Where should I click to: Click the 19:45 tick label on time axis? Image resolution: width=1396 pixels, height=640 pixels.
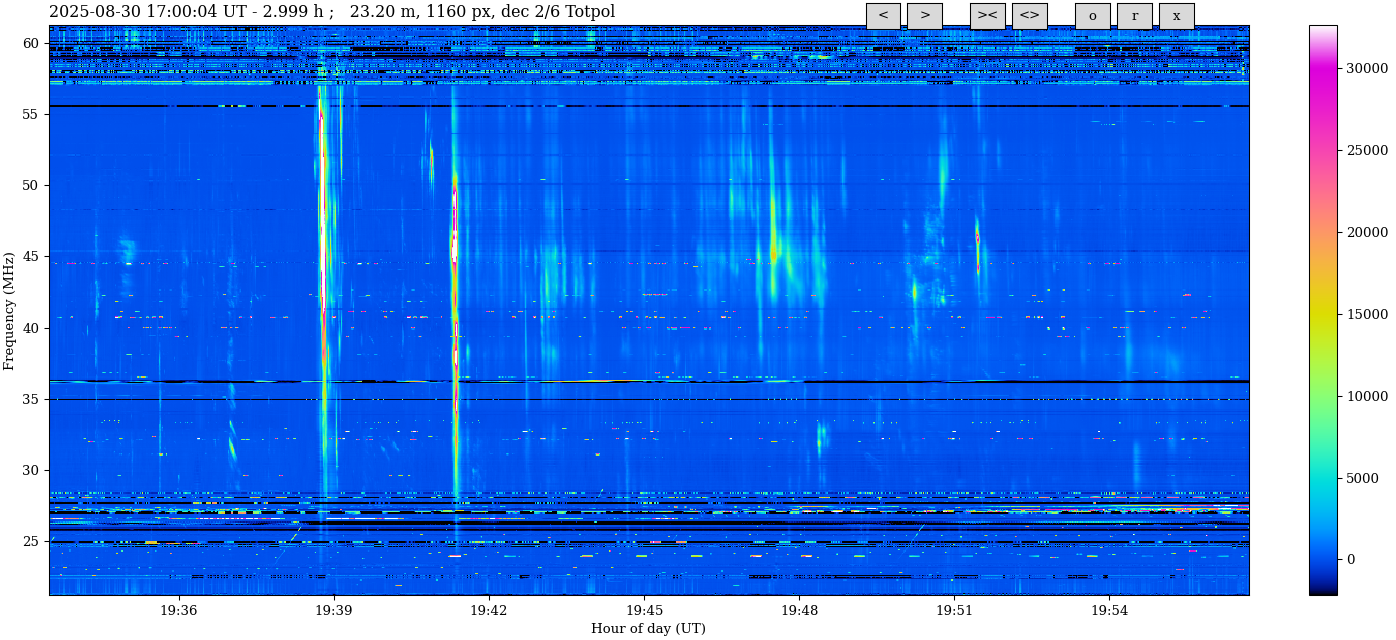click(644, 610)
